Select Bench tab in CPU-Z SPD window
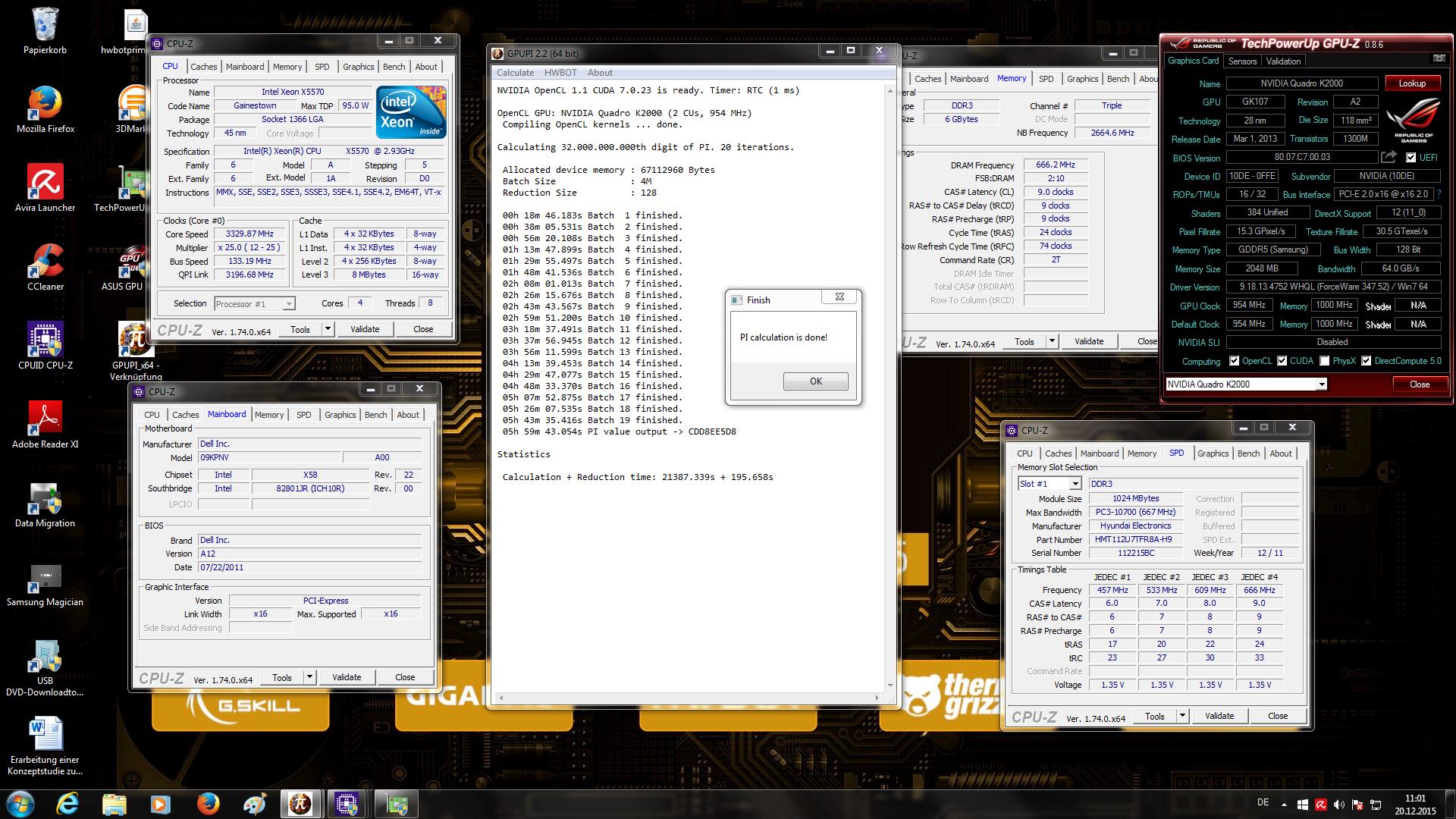 point(1248,453)
